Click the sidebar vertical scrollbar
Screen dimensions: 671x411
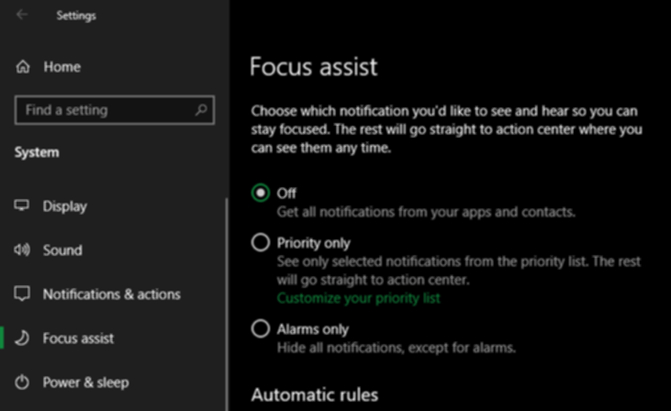click(226, 304)
